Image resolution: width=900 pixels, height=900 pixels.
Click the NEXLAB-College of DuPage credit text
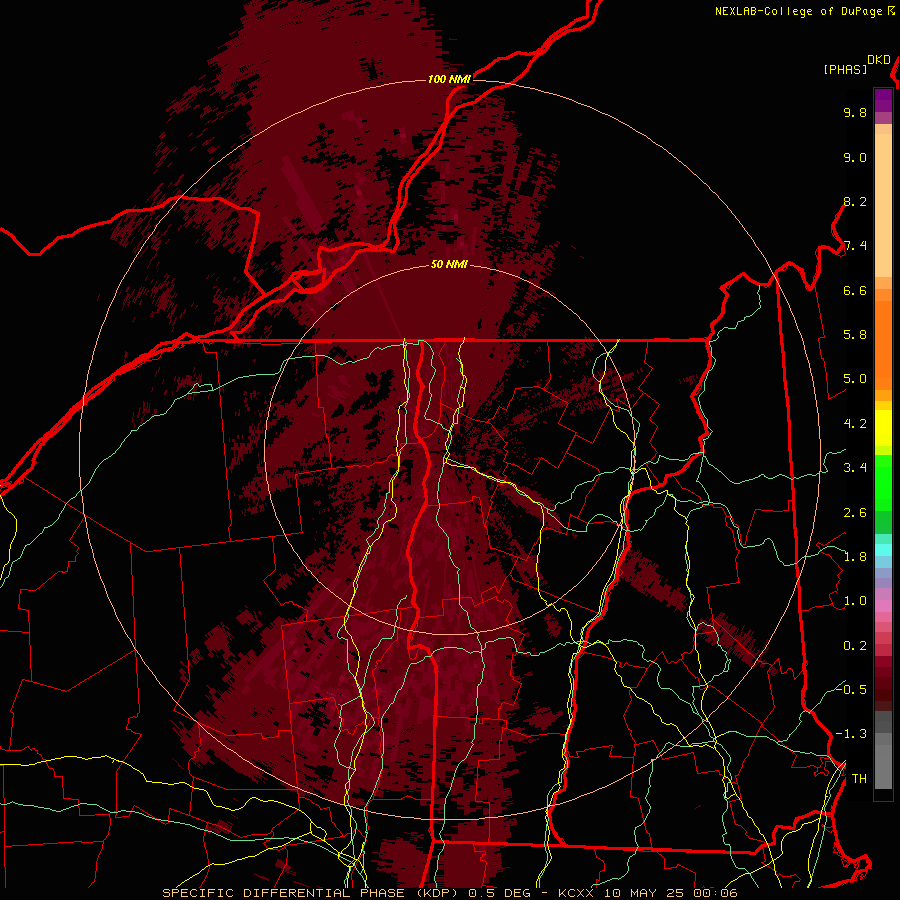pos(805,11)
